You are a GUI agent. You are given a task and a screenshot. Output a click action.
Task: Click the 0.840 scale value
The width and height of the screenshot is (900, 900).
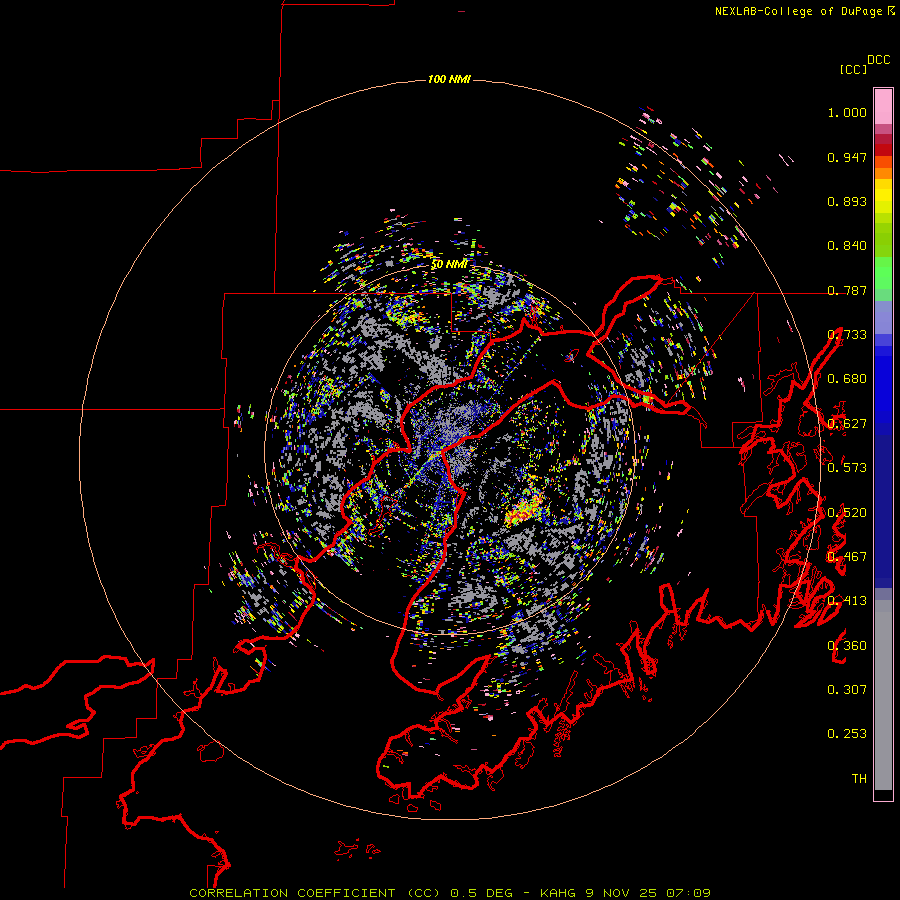tap(847, 246)
